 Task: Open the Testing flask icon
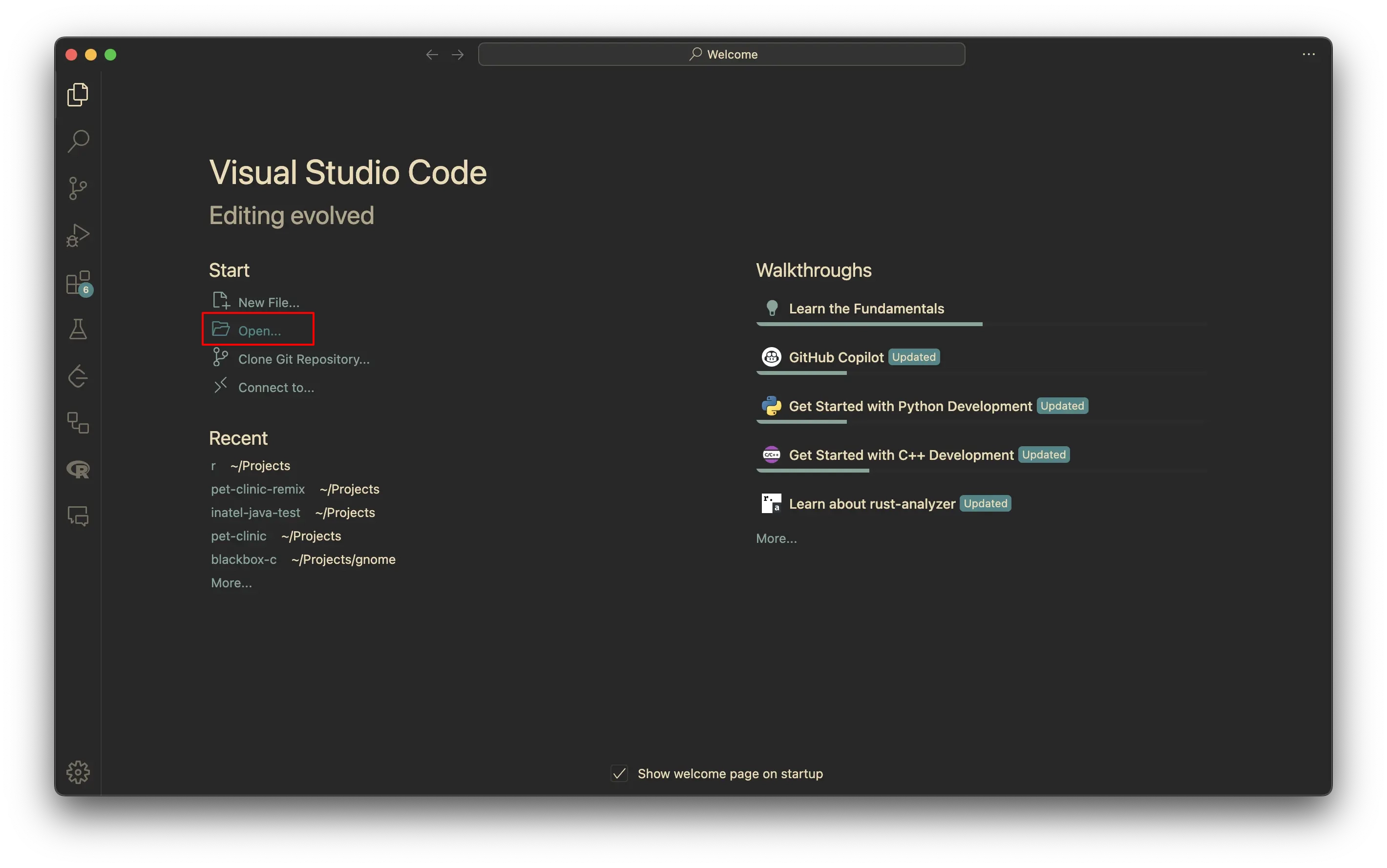78,330
